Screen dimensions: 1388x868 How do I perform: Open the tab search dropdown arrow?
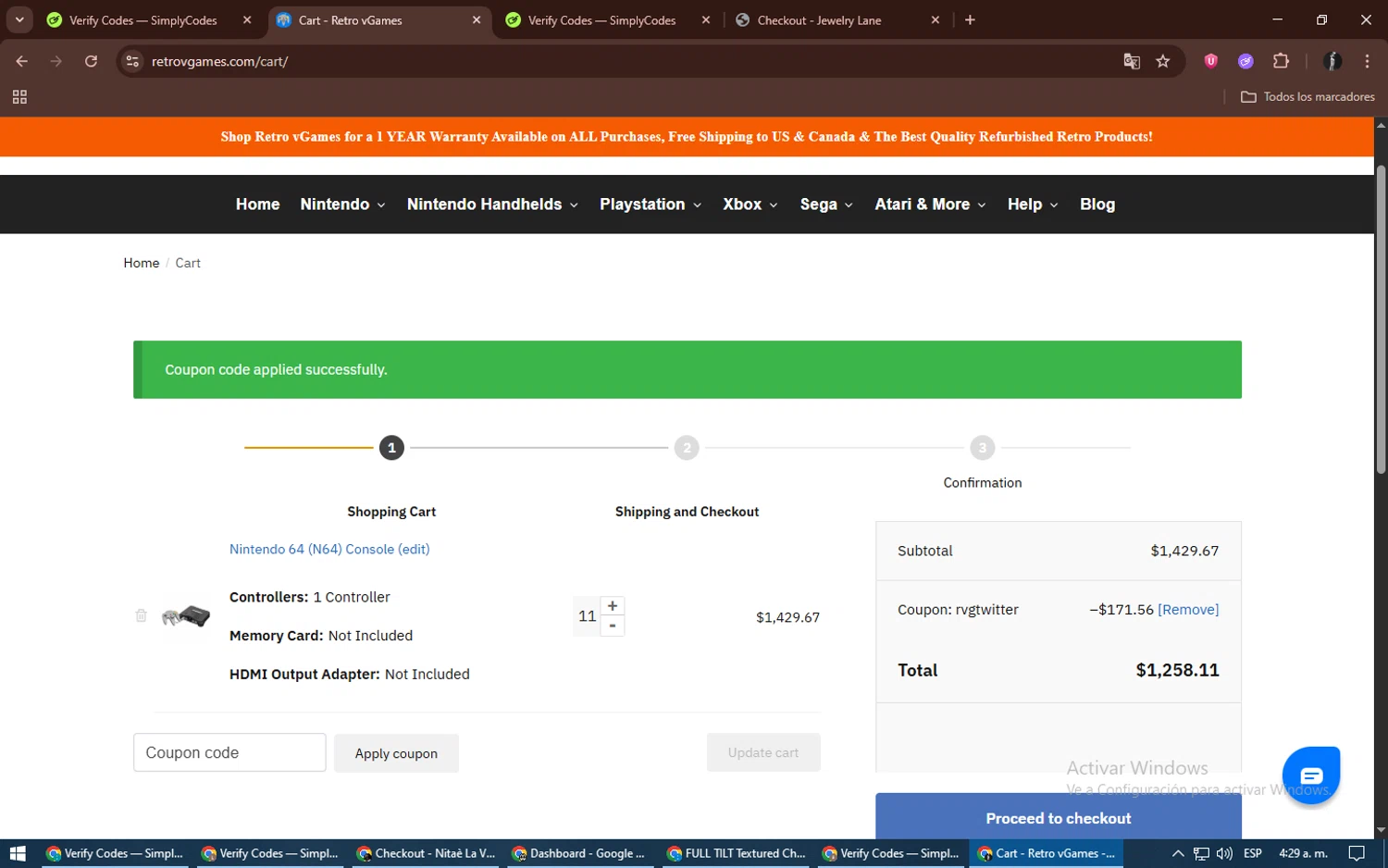[x=19, y=19]
